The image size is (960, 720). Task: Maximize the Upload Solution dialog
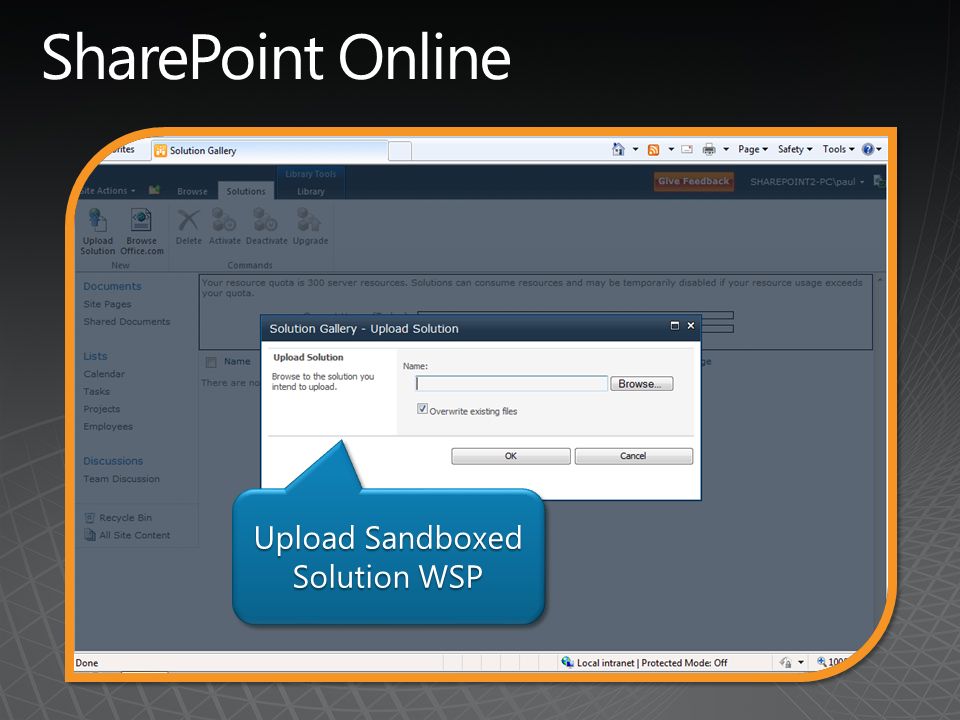[x=675, y=326]
